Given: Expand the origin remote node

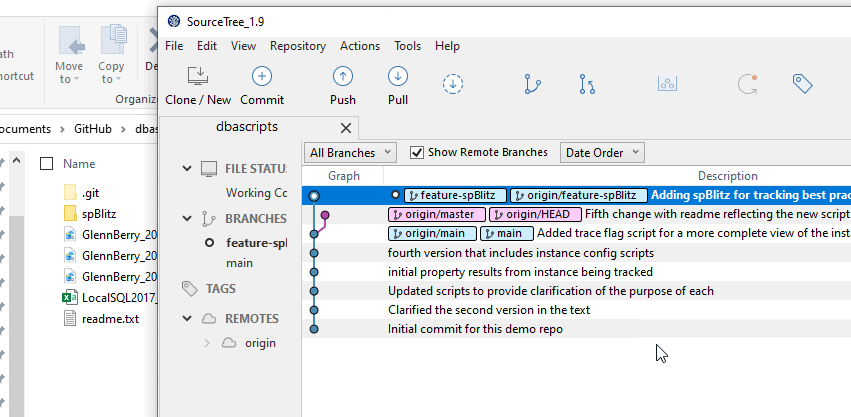Looking at the screenshot, I should tap(207, 343).
